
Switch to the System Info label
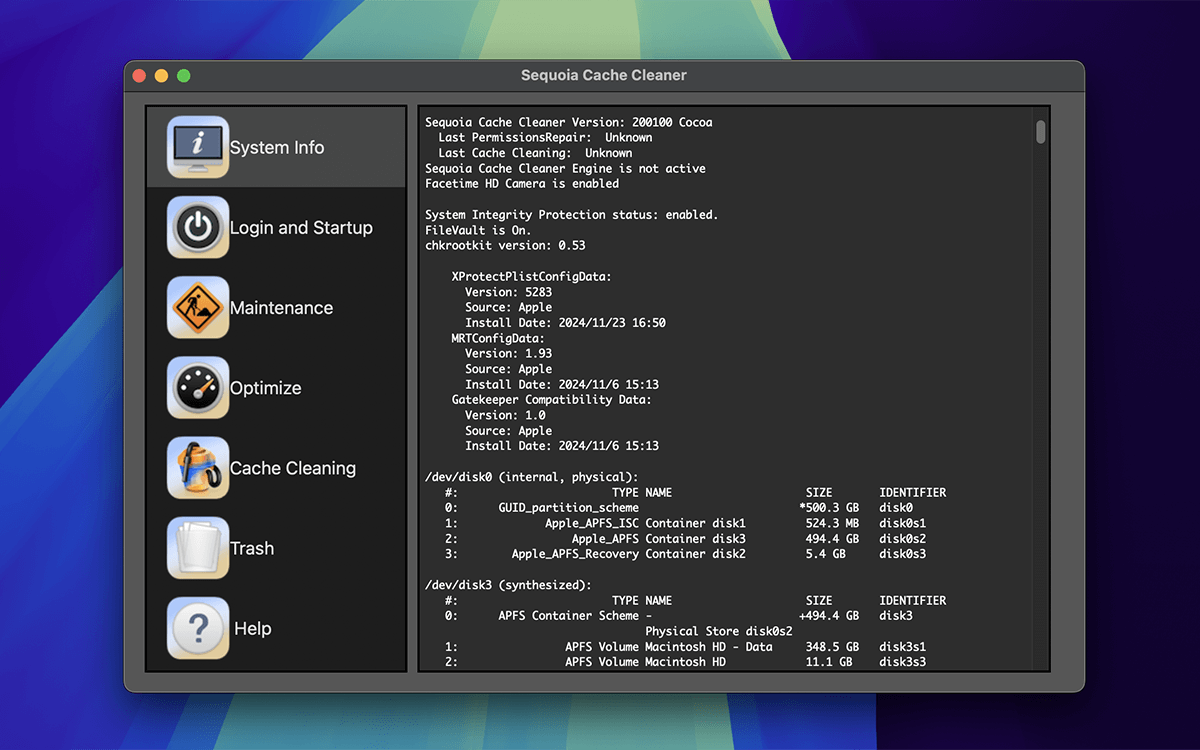pos(277,148)
